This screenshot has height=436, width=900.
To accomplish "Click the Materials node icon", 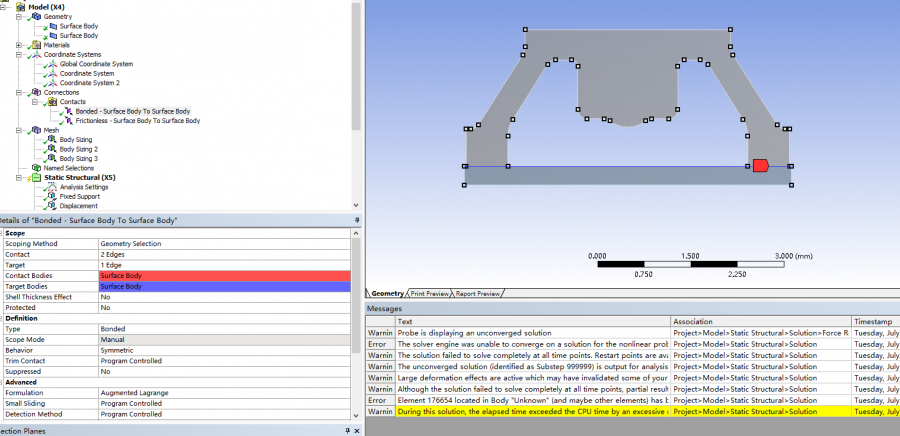I will pos(37,45).
